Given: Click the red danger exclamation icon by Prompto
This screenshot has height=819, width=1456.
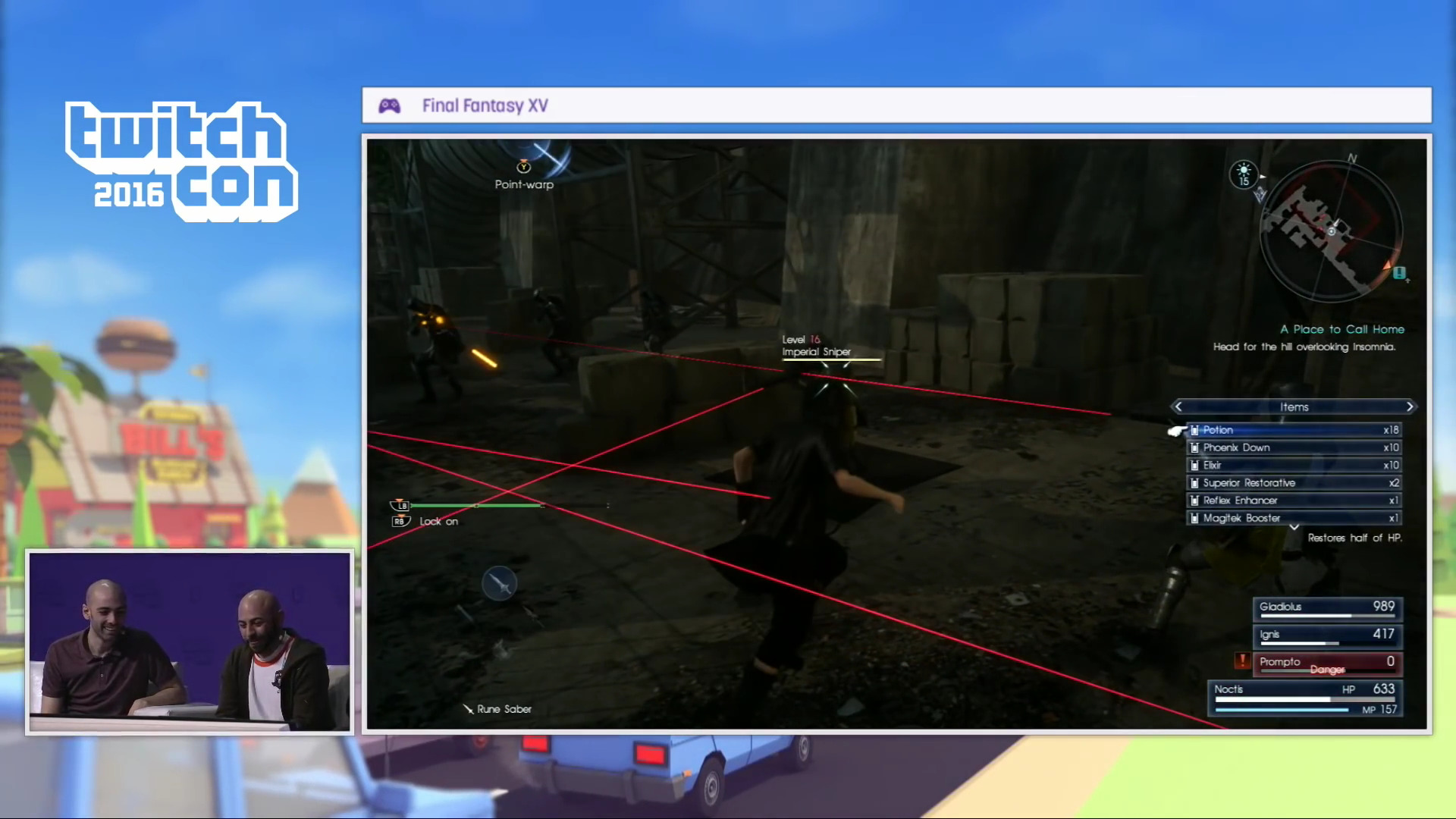Looking at the screenshot, I should tap(1242, 661).
